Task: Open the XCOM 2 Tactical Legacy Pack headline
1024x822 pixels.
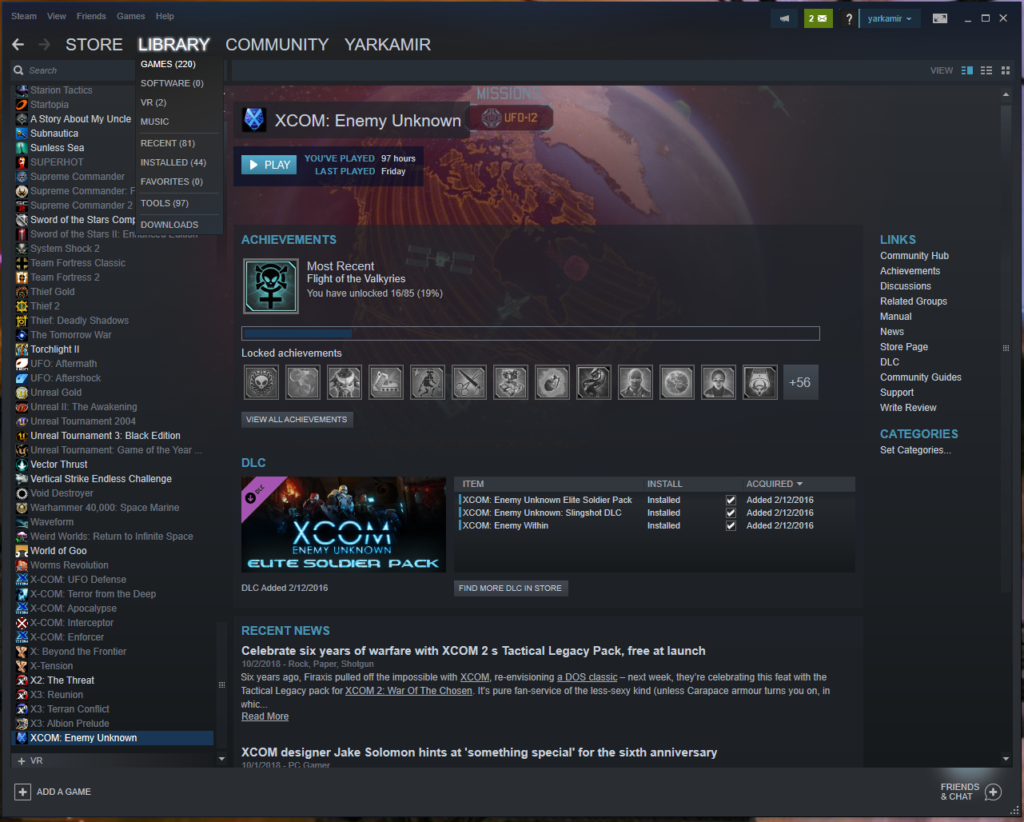Action: (x=473, y=651)
